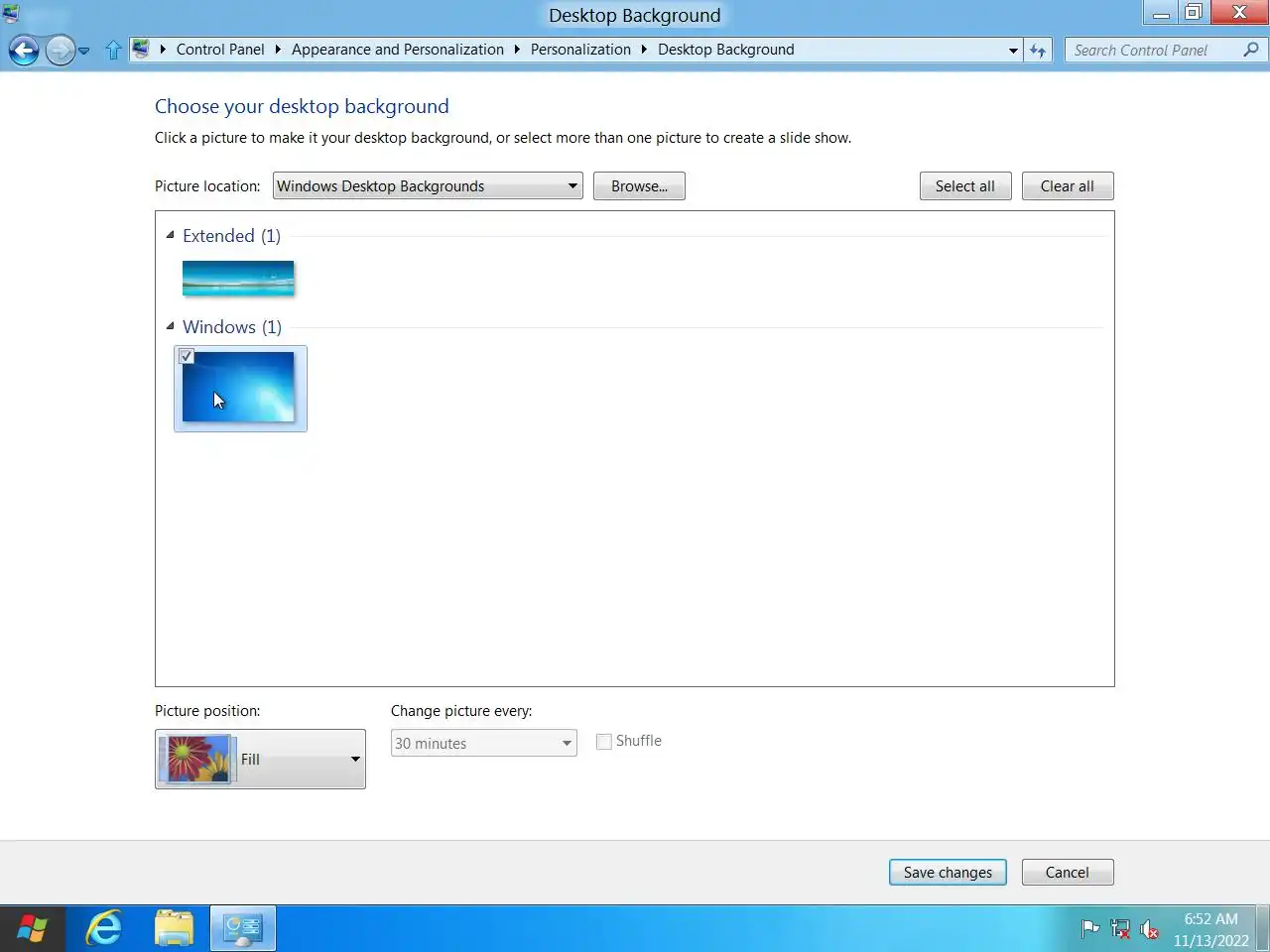
Task: Toggle the Shuffle checkbox
Action: 603,742
